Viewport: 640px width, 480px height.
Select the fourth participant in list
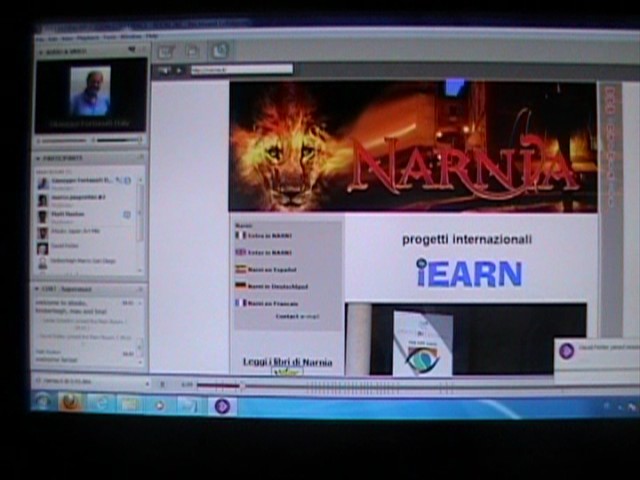pos(86,232)
